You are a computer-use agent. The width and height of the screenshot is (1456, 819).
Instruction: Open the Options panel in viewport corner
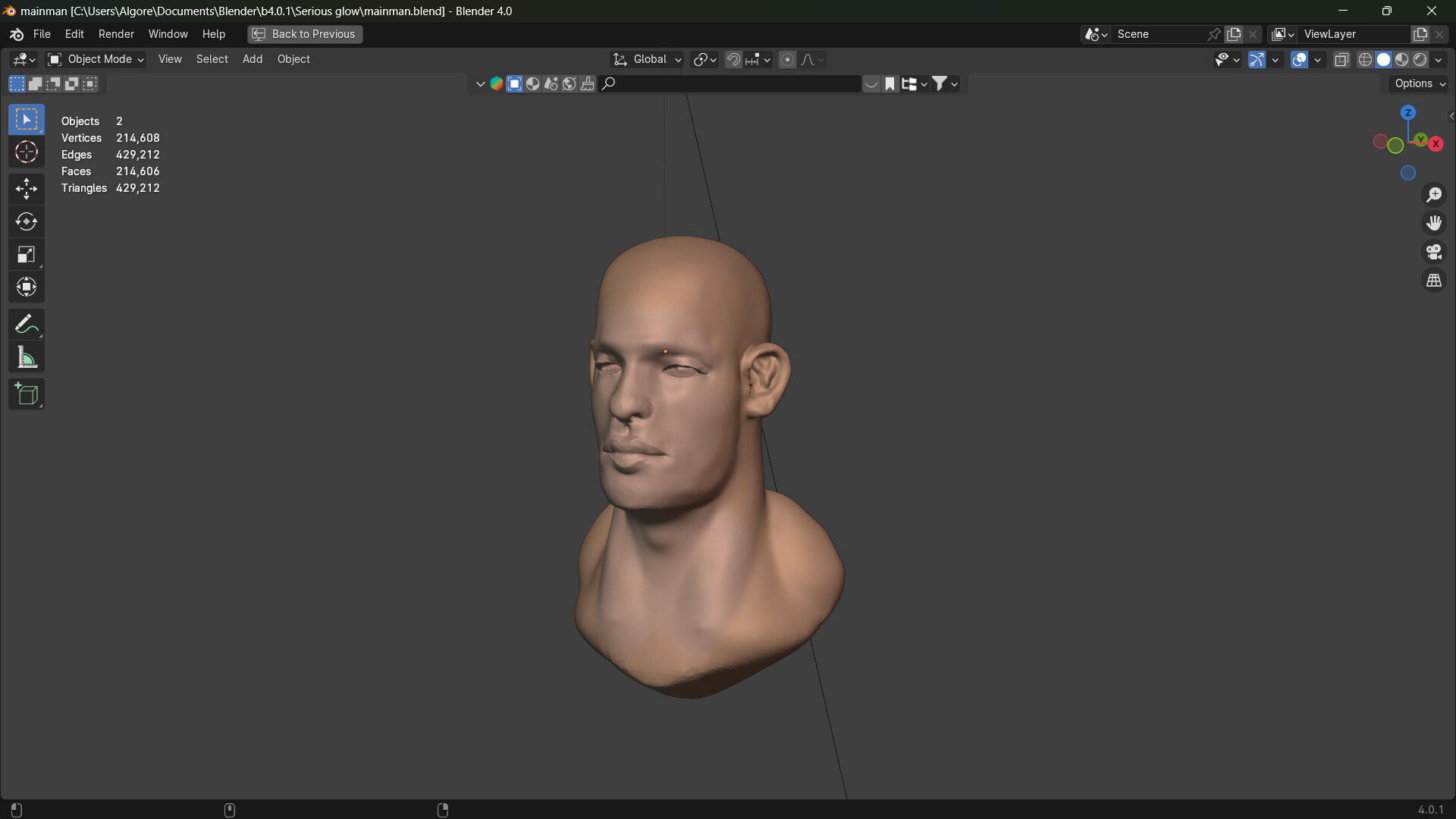[1417, 83]
